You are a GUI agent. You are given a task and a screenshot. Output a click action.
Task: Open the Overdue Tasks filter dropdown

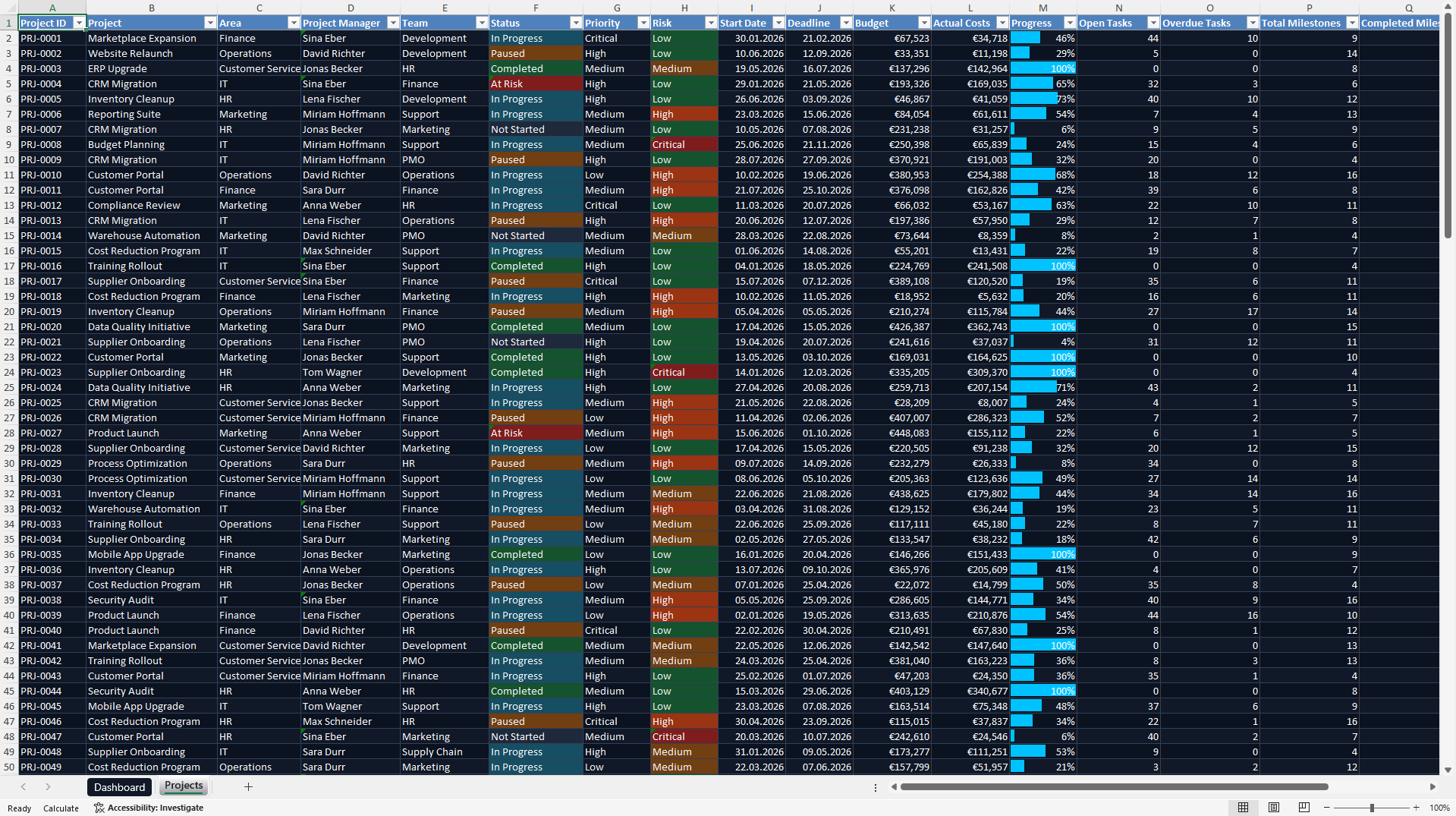pyautogui.click(x=1253, y=23)
